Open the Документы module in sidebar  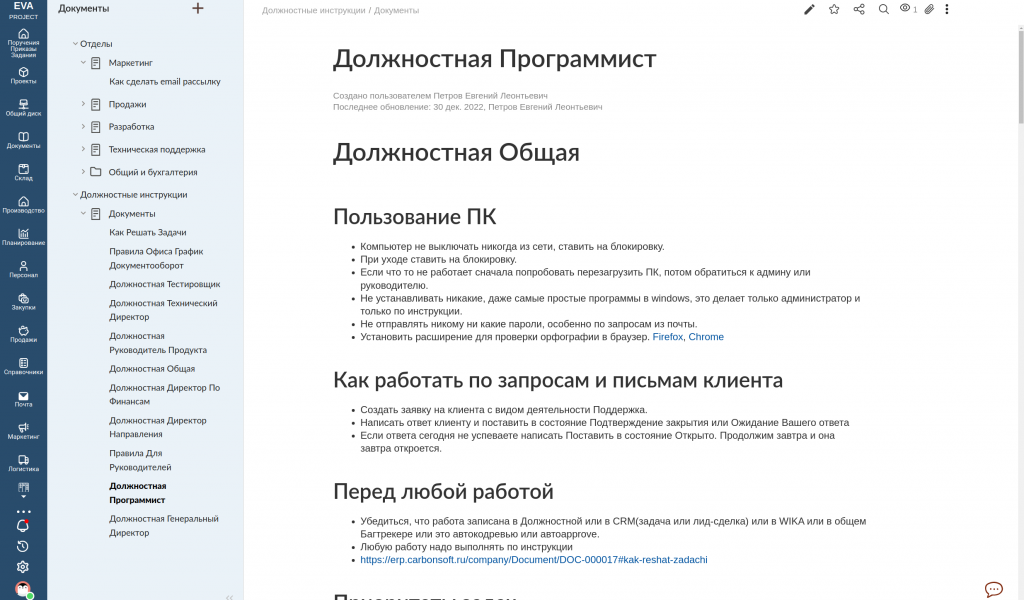[x=24, y=140]
